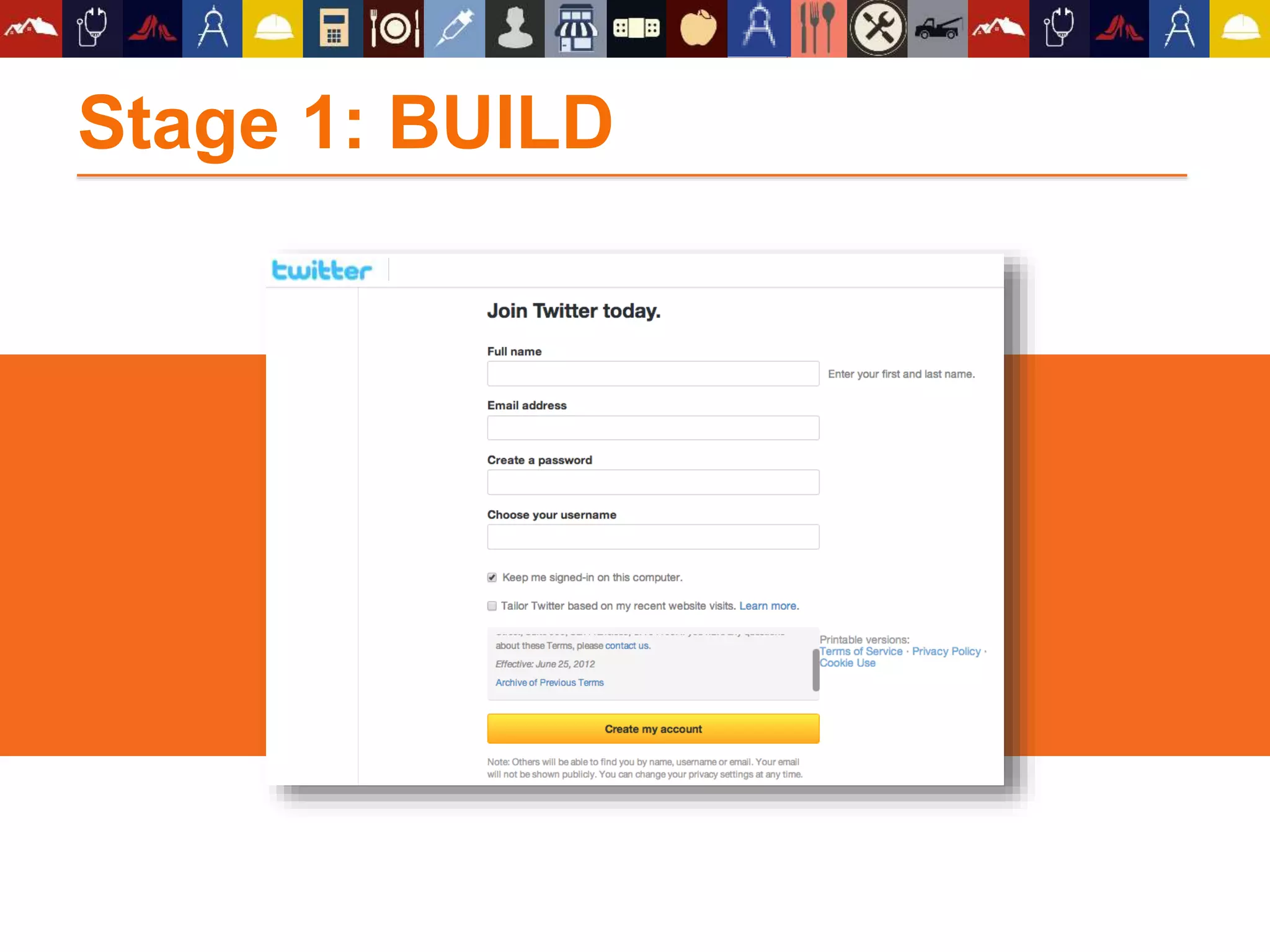Open the contact us link in Terms

pos(628,646)
